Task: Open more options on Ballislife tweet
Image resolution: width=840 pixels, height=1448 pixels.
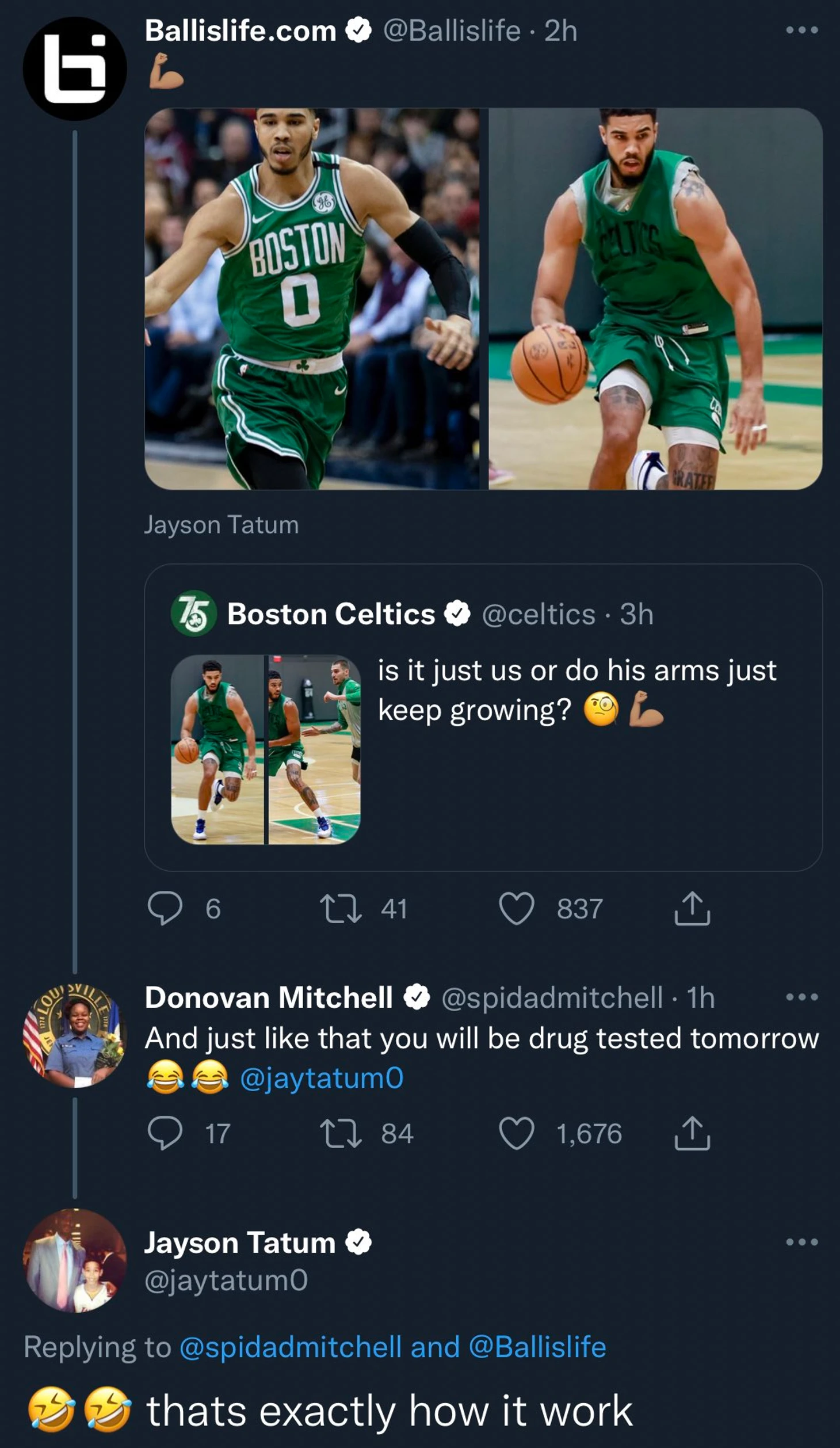Action: (802, 31)
